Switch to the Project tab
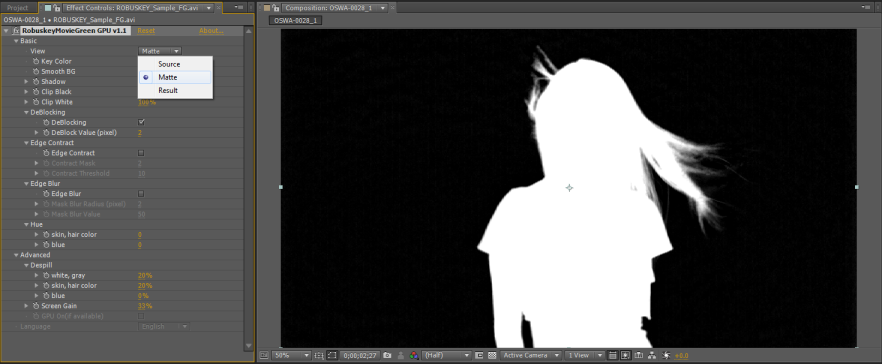Viewport: 882px width, 364px height. 17,8
